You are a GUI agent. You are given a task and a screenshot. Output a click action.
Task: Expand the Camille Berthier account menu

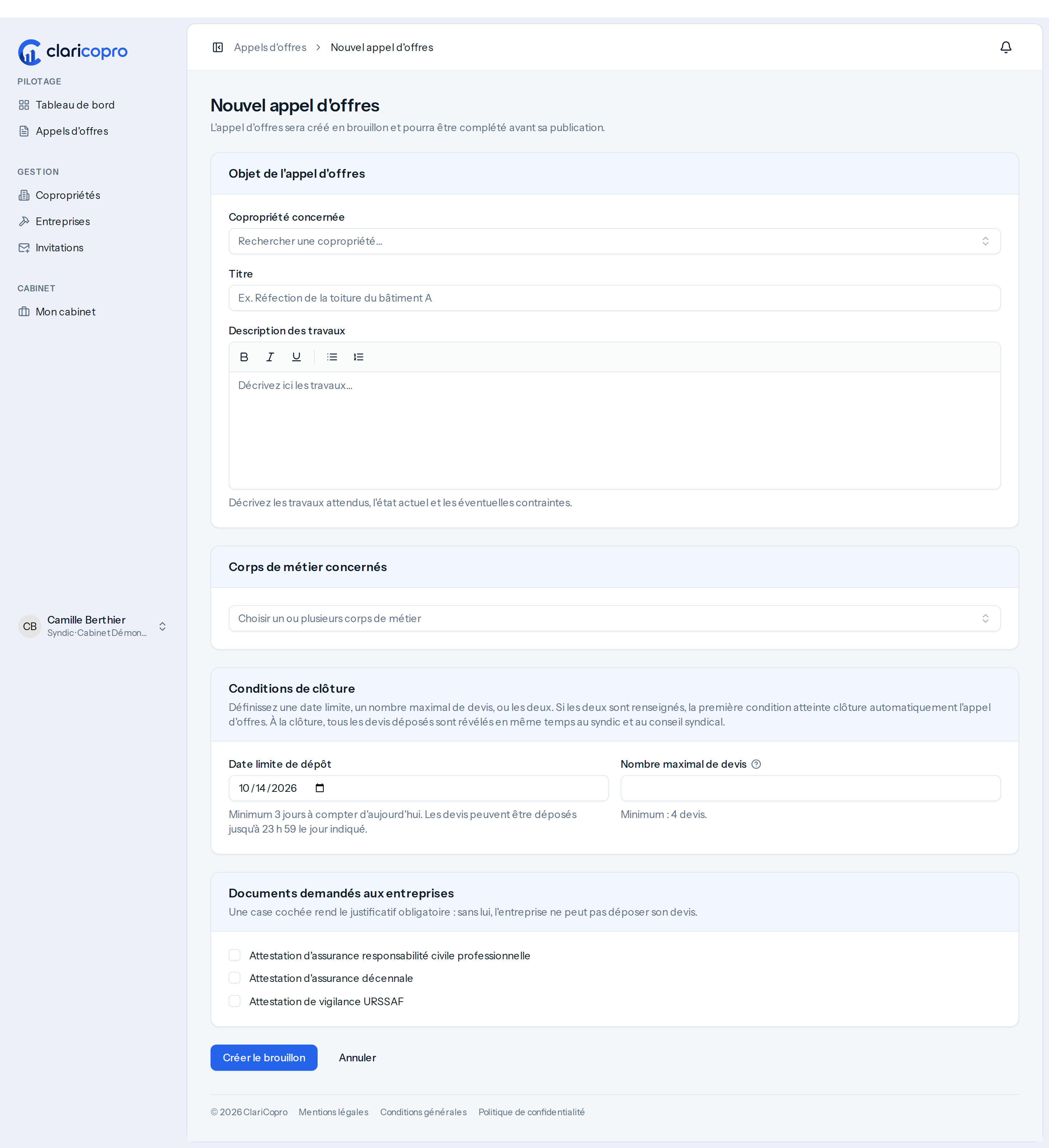pos(93,626)
